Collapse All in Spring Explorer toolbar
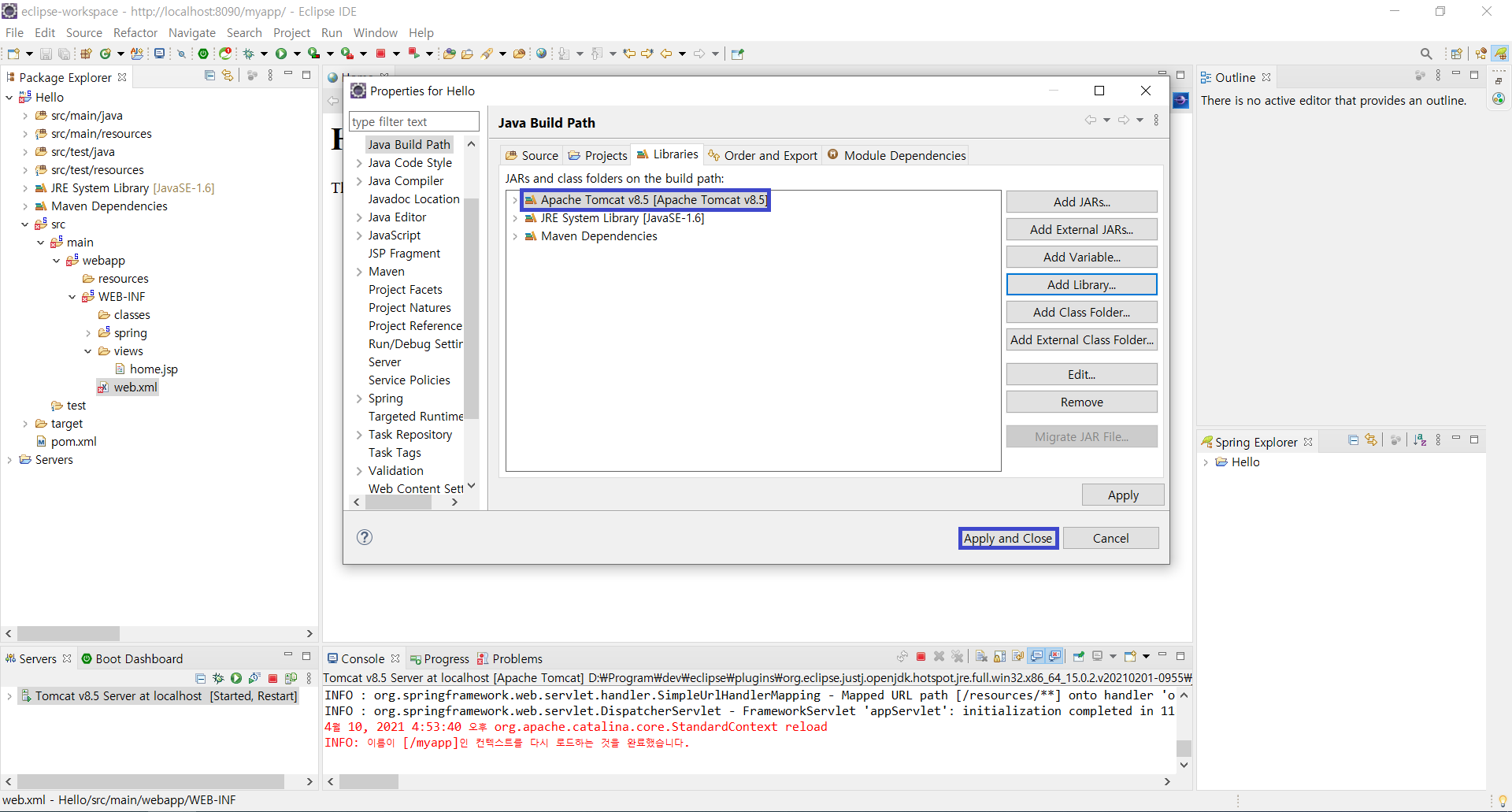Screen dimensions: 1512x812 click(1353, 440)
